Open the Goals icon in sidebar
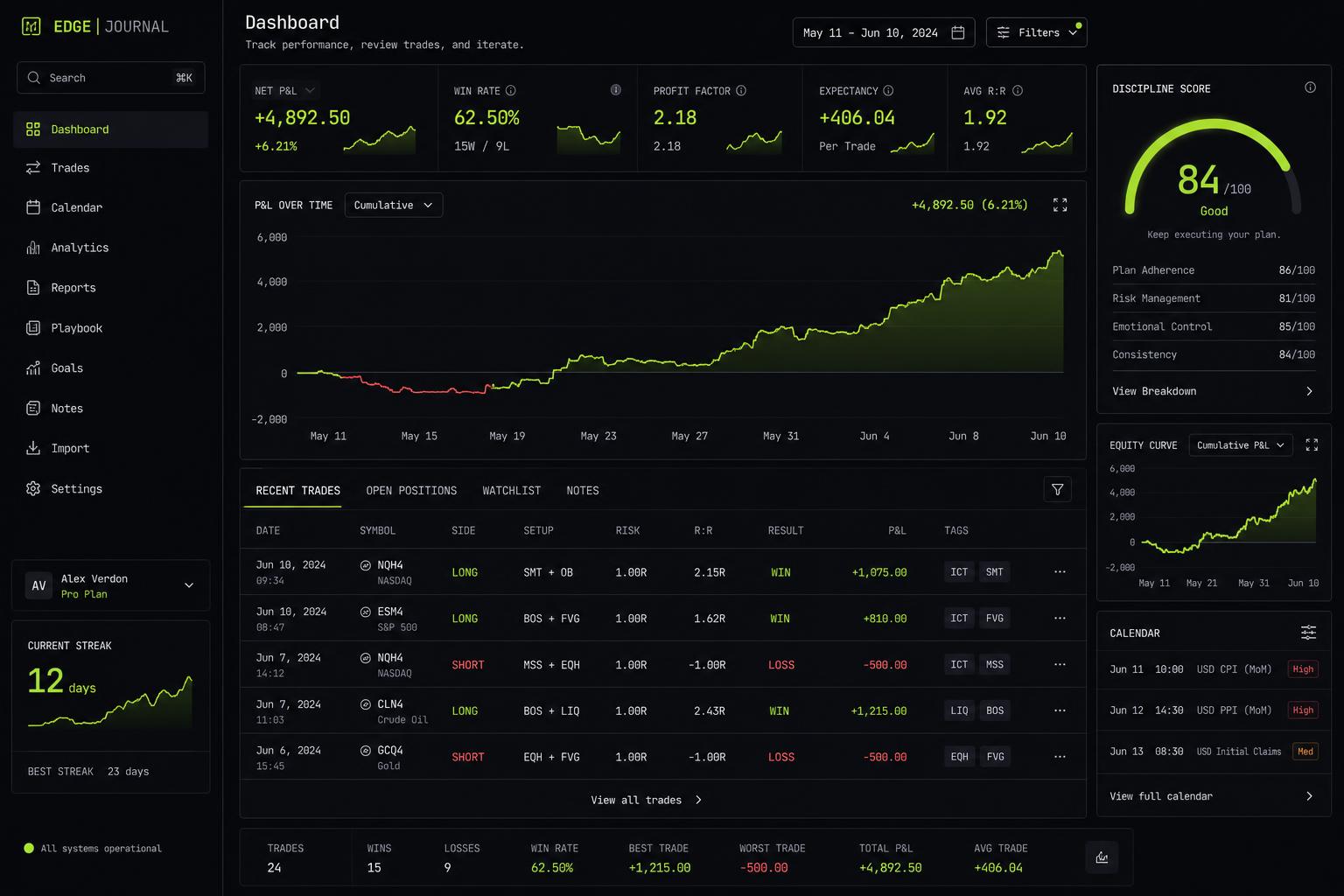1344x896 pixels. click(33, 368)
